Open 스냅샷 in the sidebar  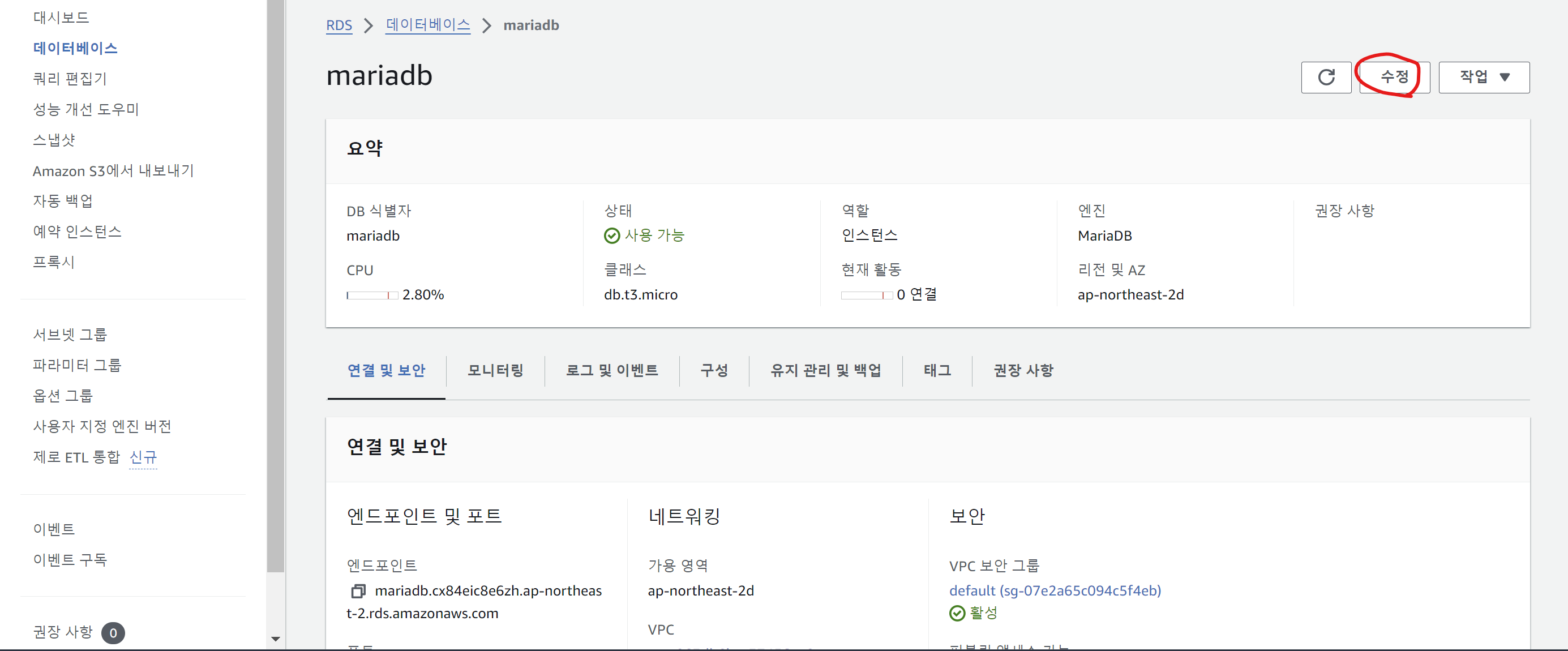pos(54,140)
